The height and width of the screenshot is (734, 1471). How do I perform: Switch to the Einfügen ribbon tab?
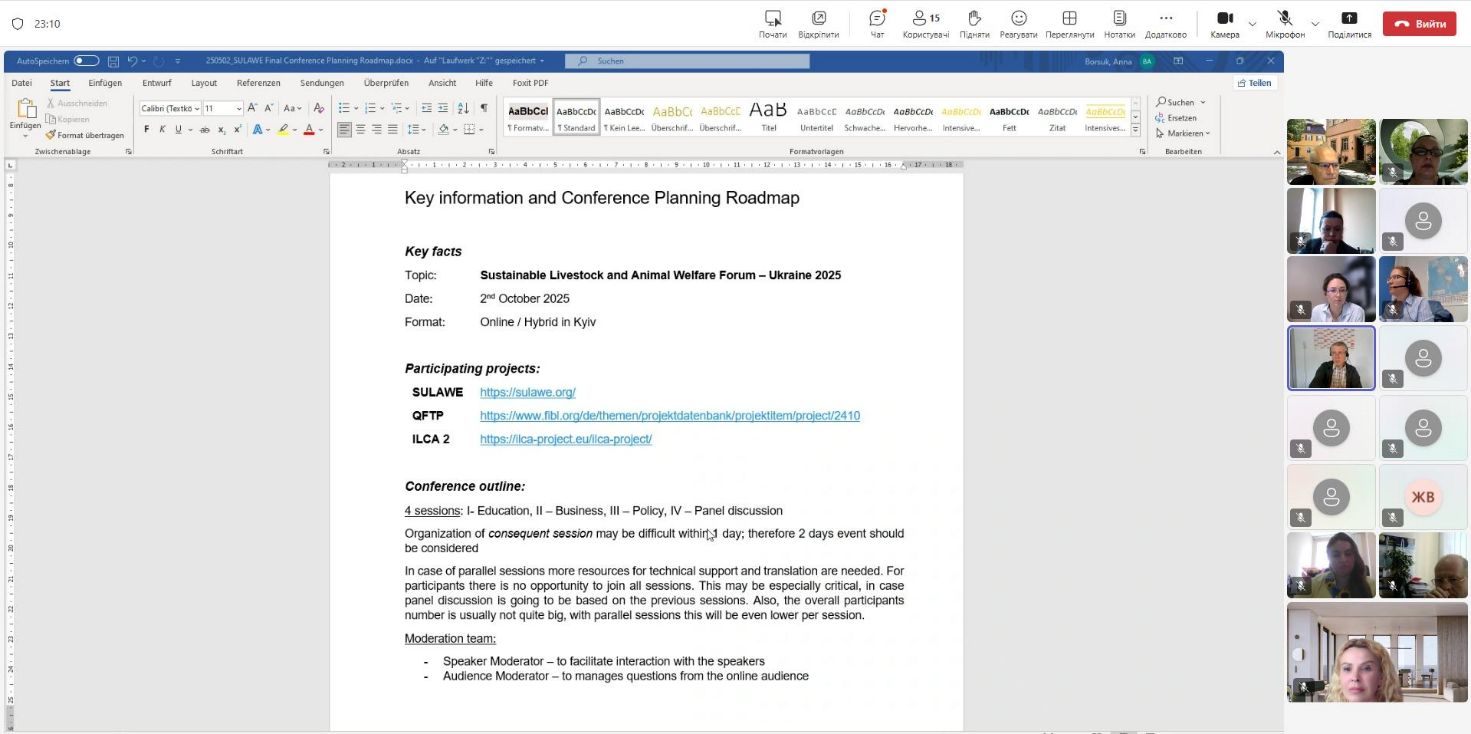(105, 83)
